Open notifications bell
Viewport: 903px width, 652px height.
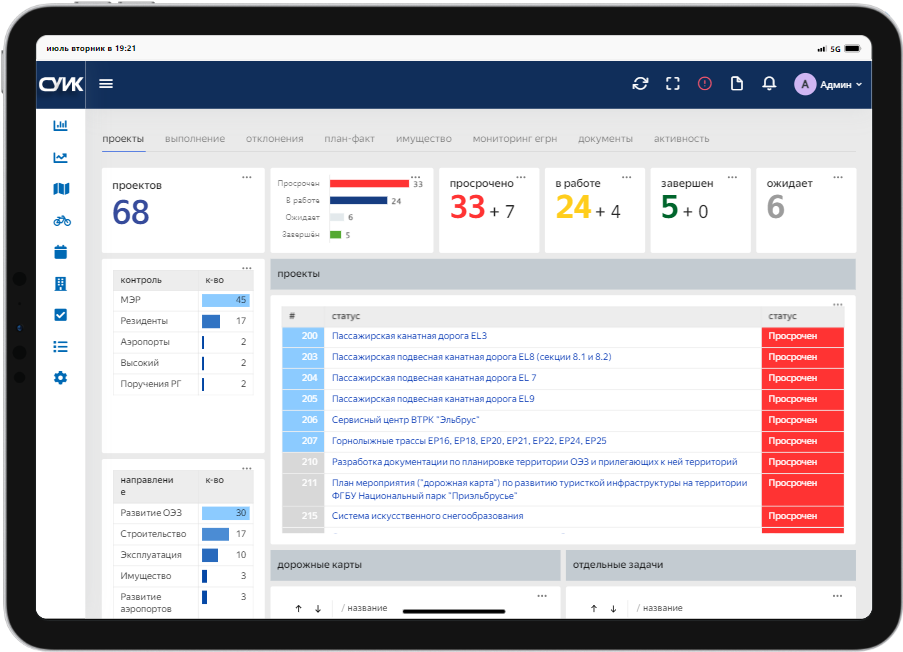point(769,84)
